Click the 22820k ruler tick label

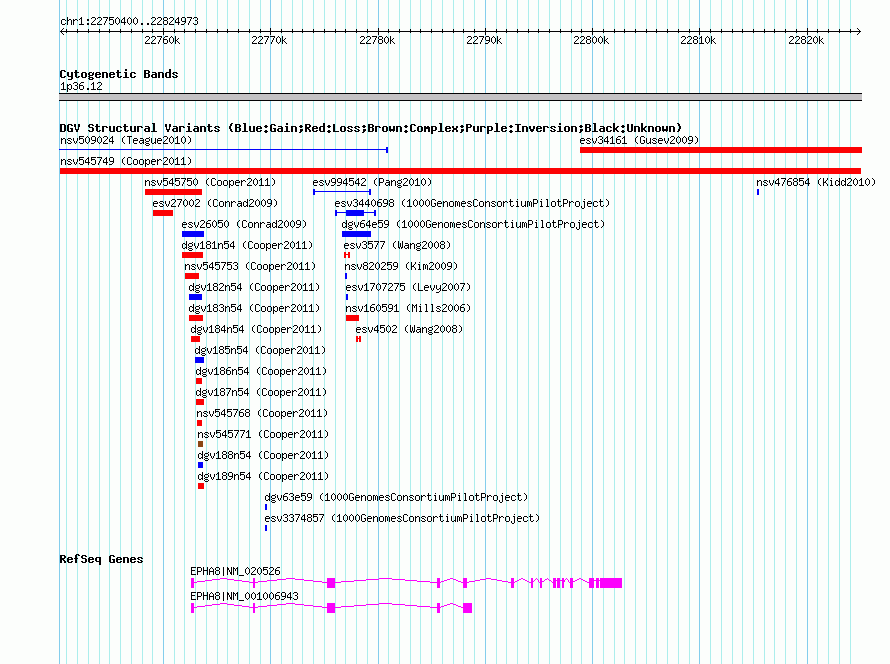click(807, 40)
